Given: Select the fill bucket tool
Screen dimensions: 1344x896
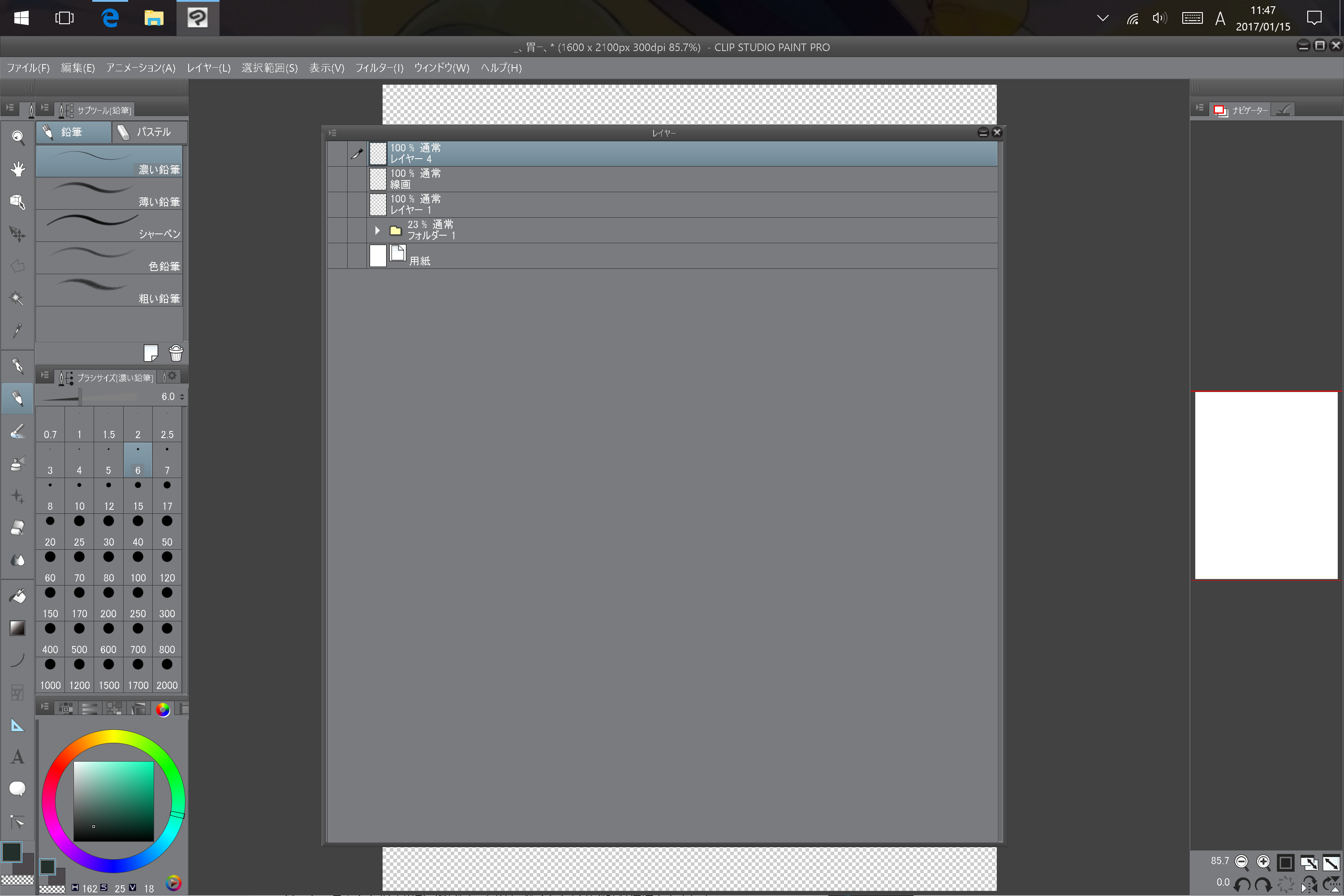Looking at the screenshot, I should (x=18, y=596).
